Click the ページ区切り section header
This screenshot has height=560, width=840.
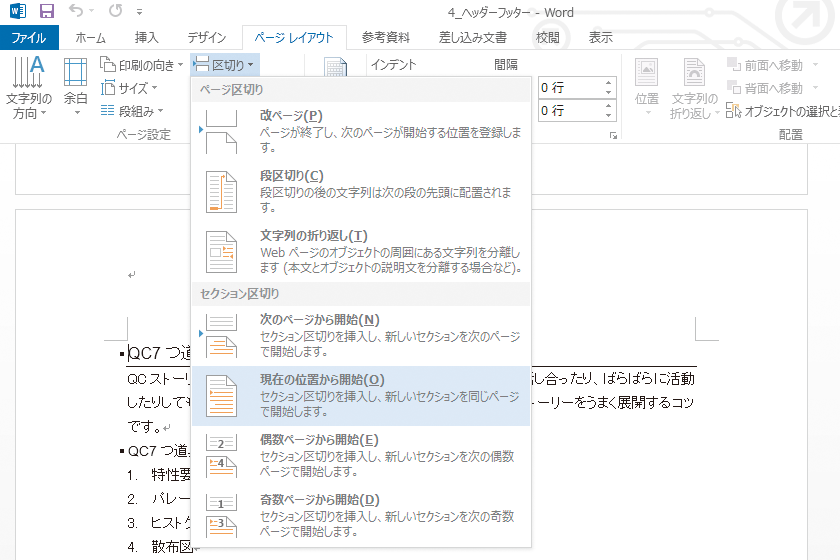361,89
